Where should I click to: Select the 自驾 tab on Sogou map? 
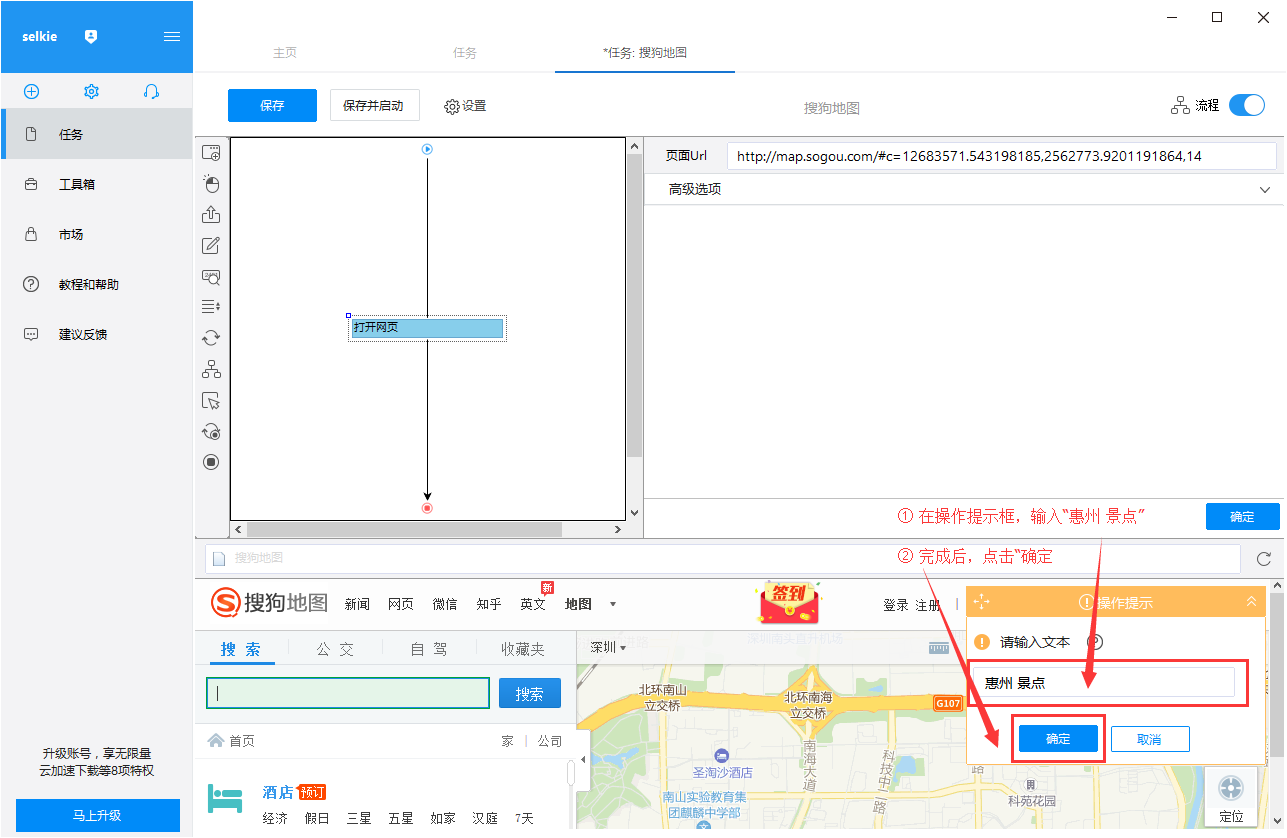click(x=429, y=649)
